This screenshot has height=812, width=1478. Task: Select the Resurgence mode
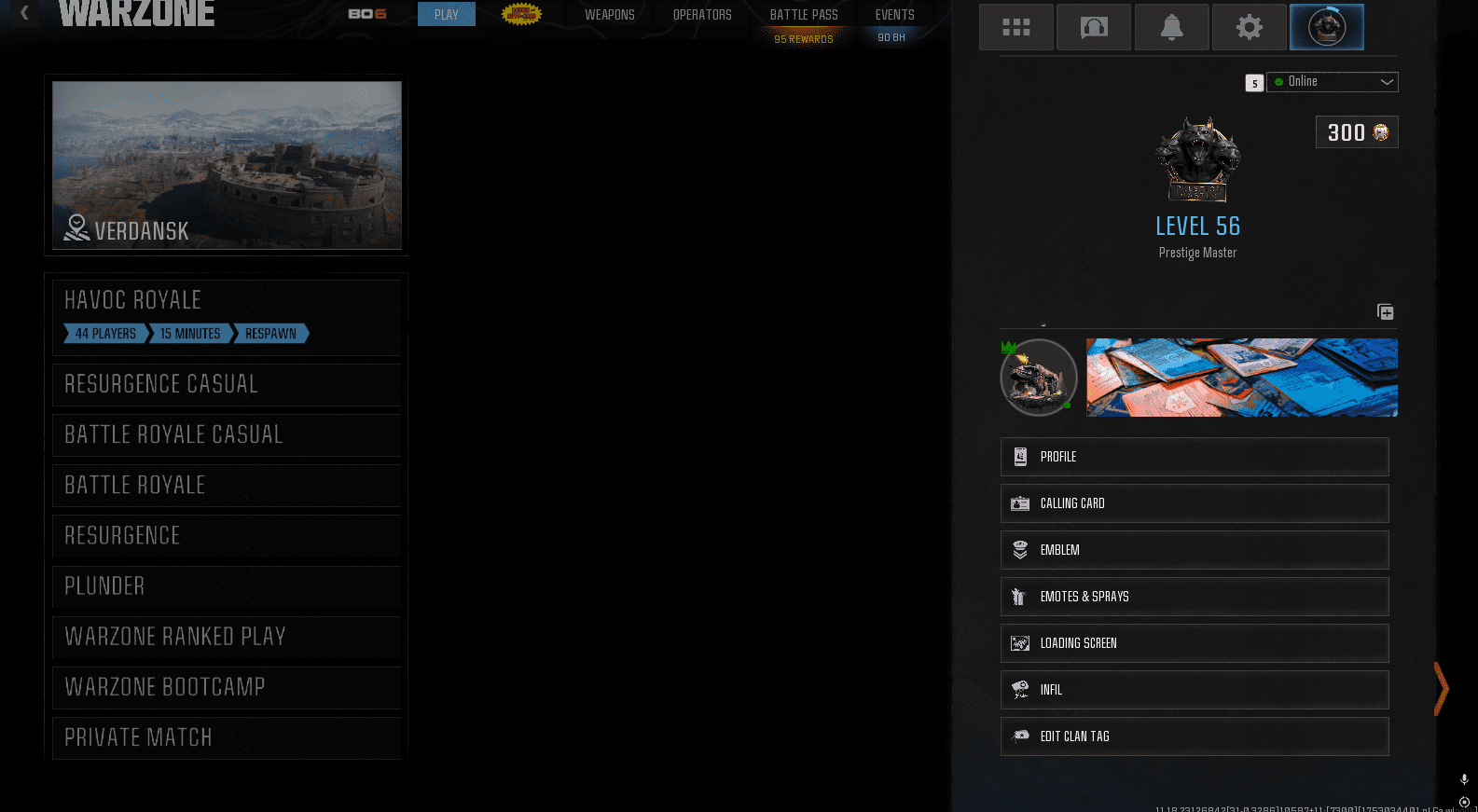[227, 535]
